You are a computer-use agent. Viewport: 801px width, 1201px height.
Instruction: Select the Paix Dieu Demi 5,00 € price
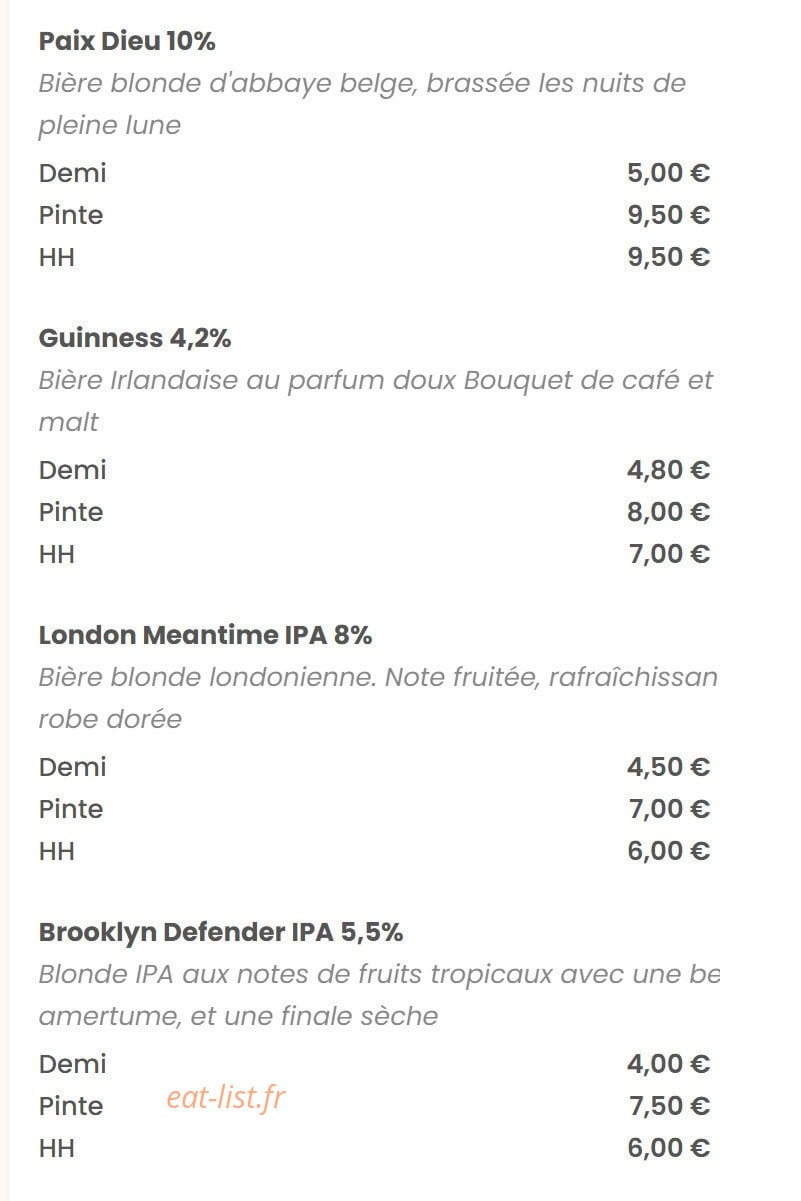[668, 173]
